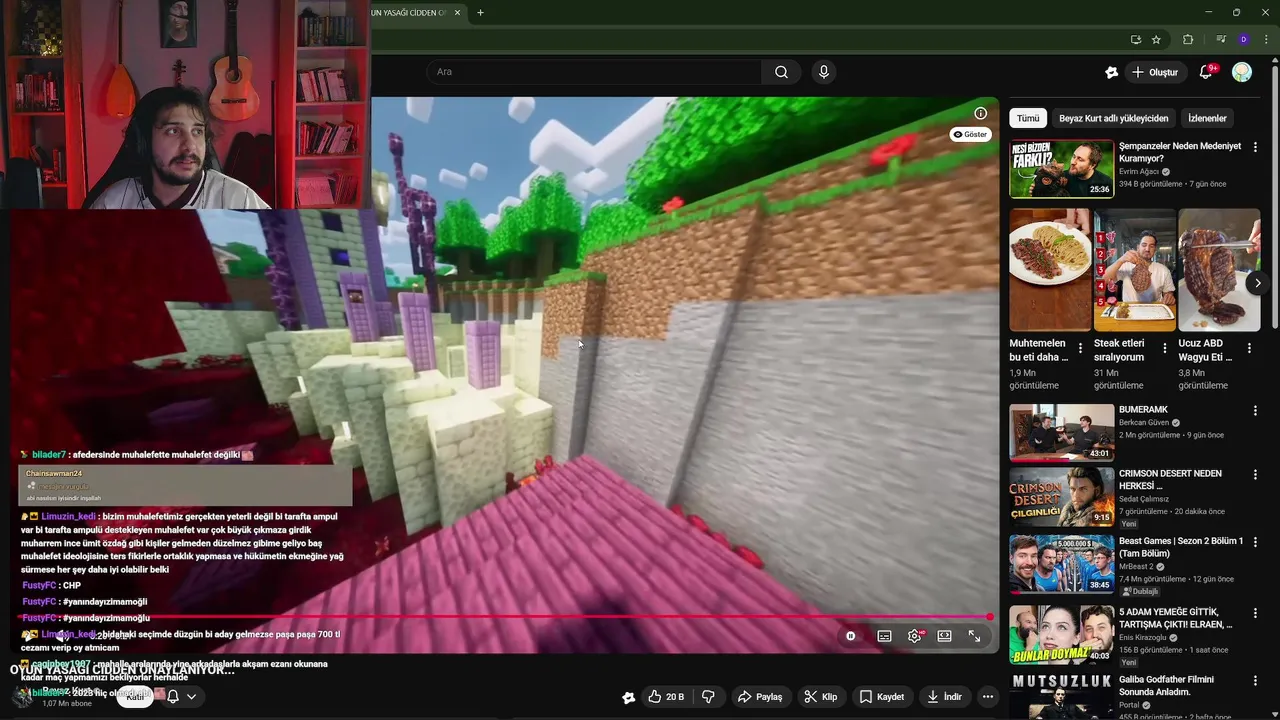Toggle subtitles in the video player
Screen dimensions: 1280x720
tap(885, 636)
